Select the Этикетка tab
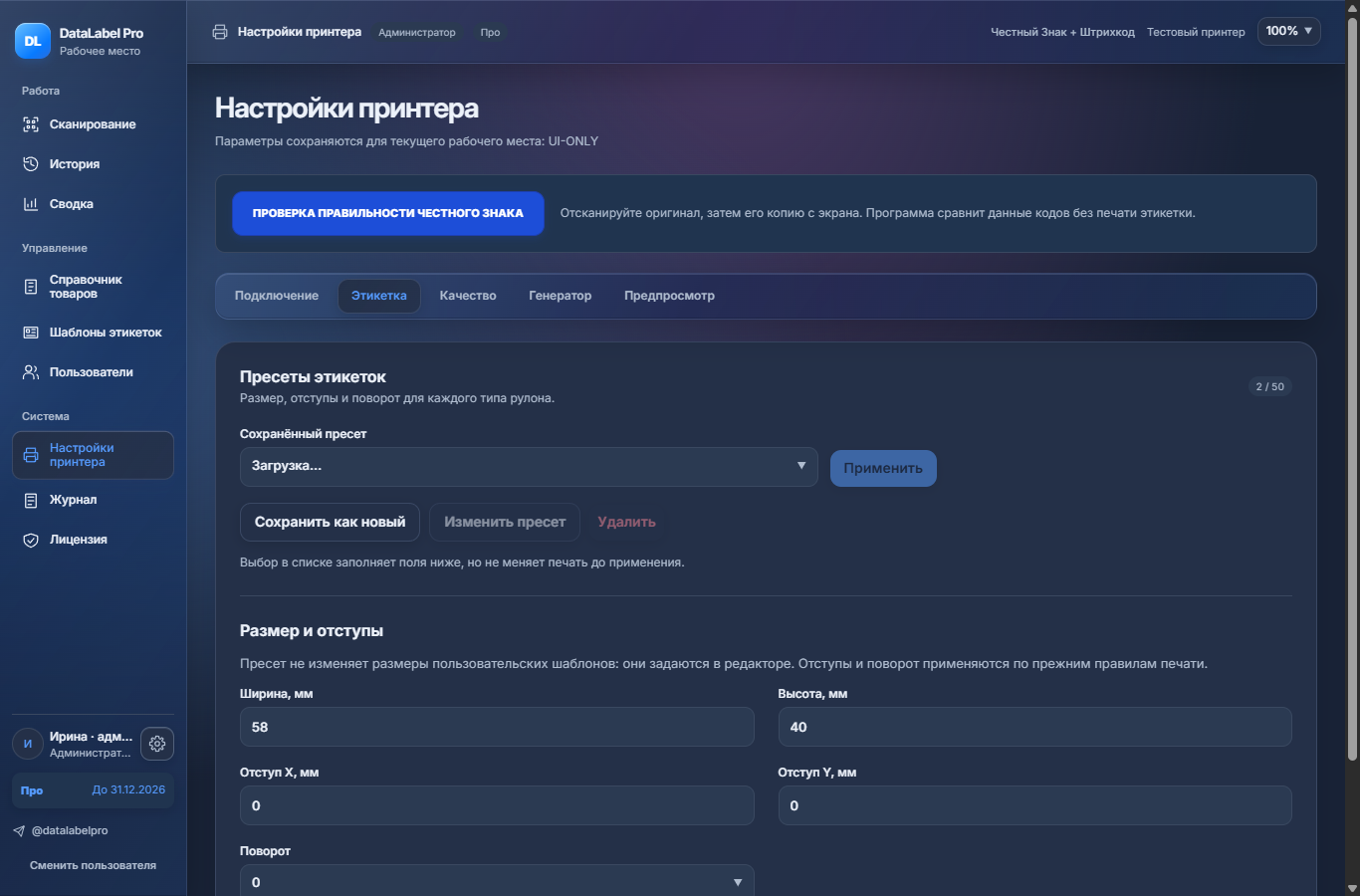Screen dimensions: 1360x896 click(x=379, y=296)
